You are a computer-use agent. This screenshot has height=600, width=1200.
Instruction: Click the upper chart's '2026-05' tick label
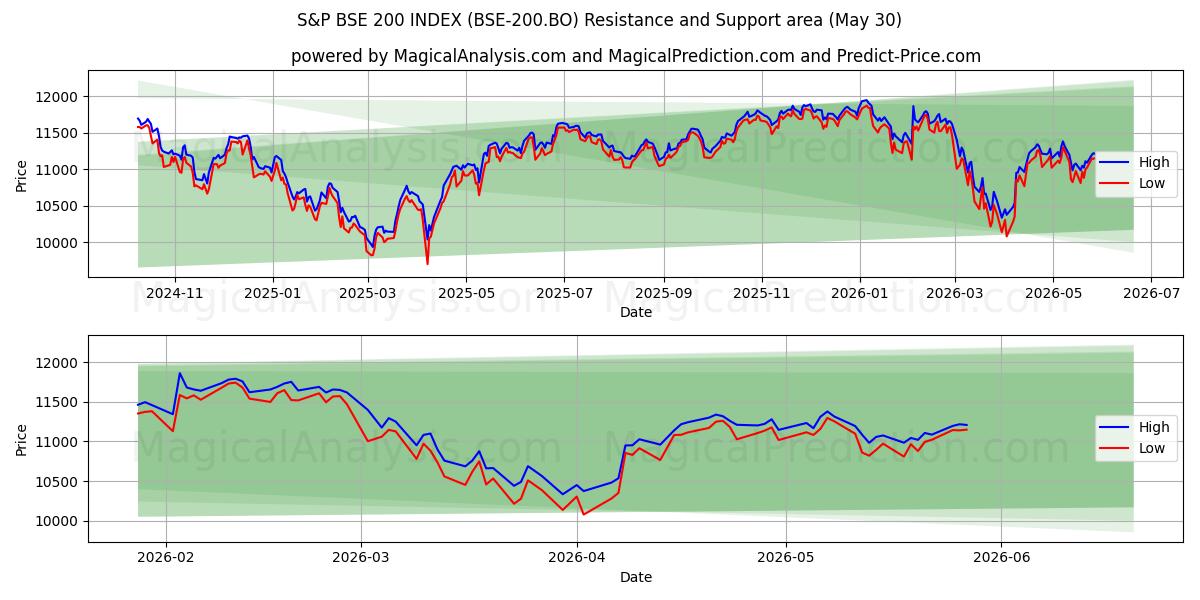1053,293
